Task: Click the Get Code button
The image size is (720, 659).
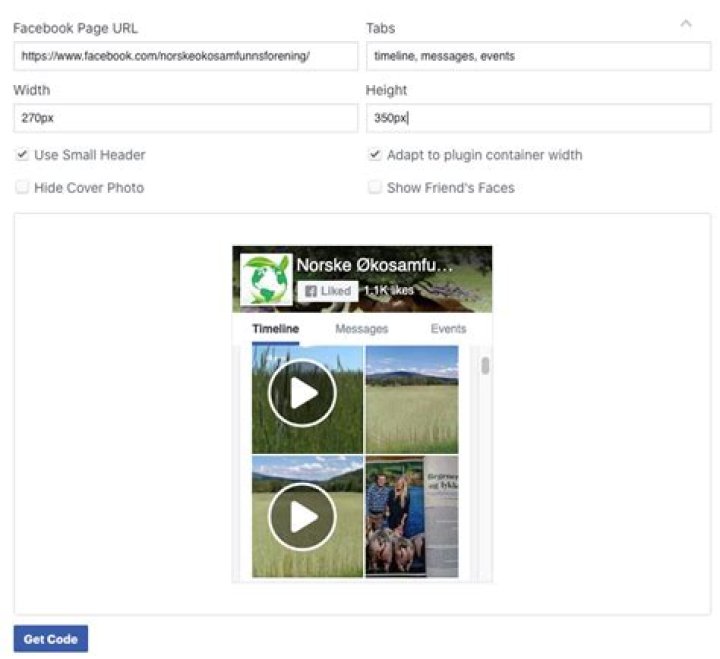Action: click(51, 639)
